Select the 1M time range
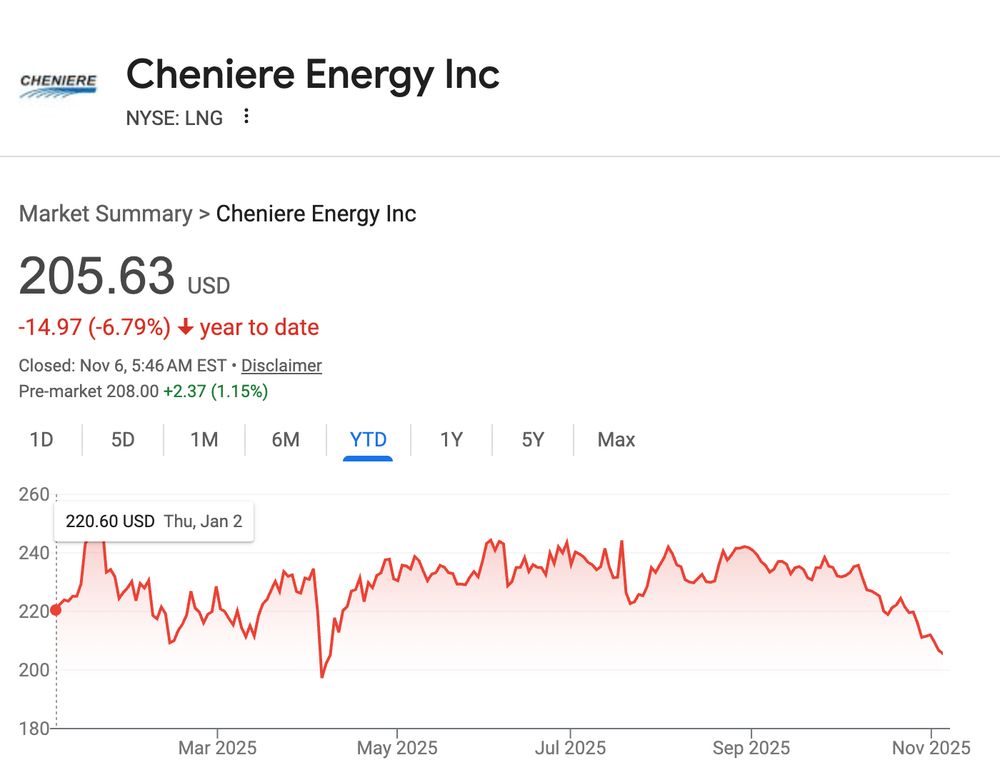1000x780 pixels. point(204,439)
